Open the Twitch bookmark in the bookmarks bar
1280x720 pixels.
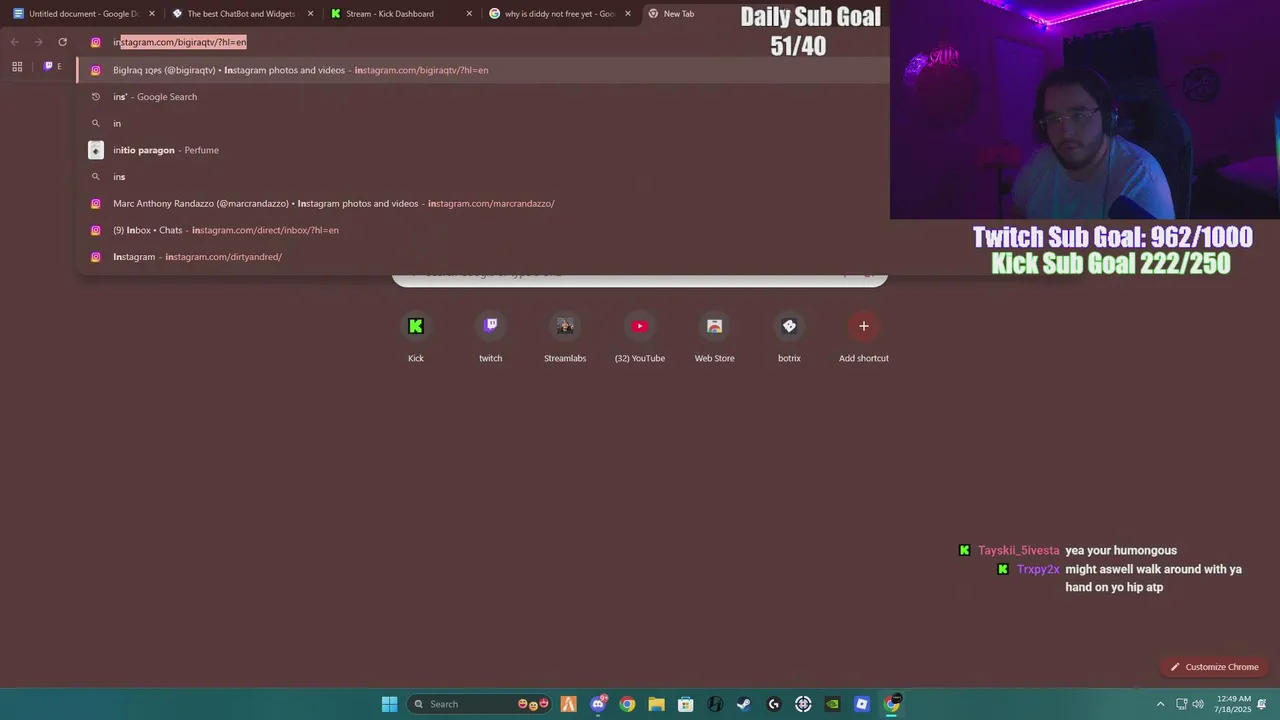coord(52,66)
